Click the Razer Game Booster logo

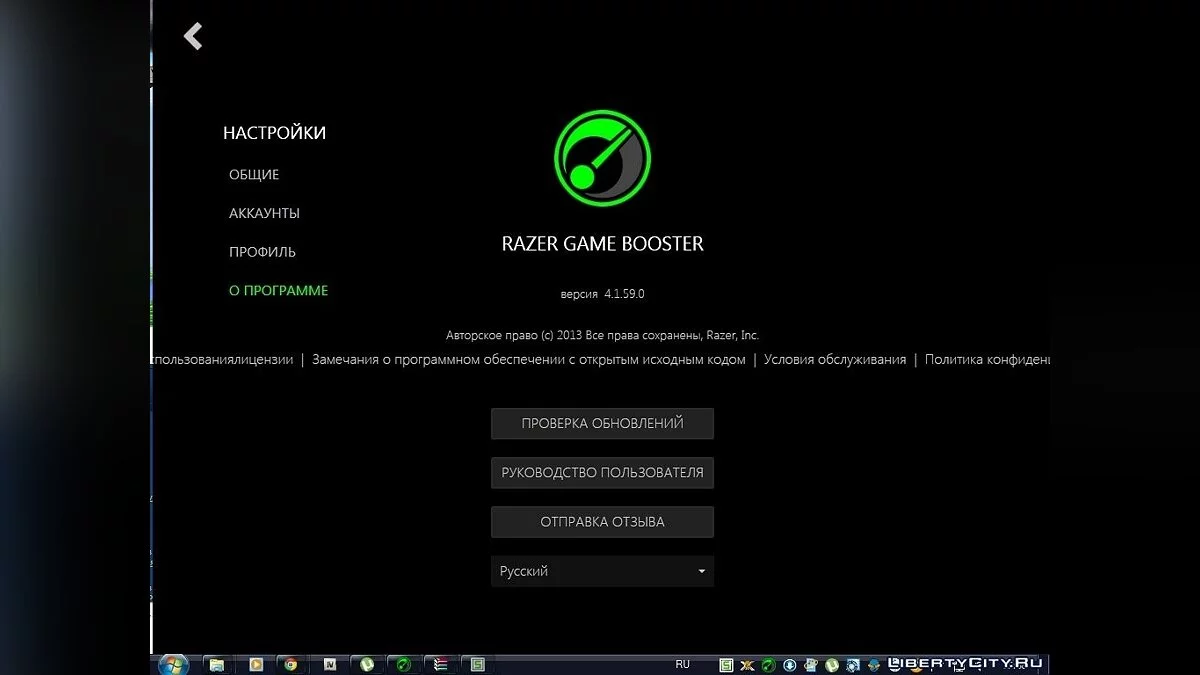click(x=602, y=158)
